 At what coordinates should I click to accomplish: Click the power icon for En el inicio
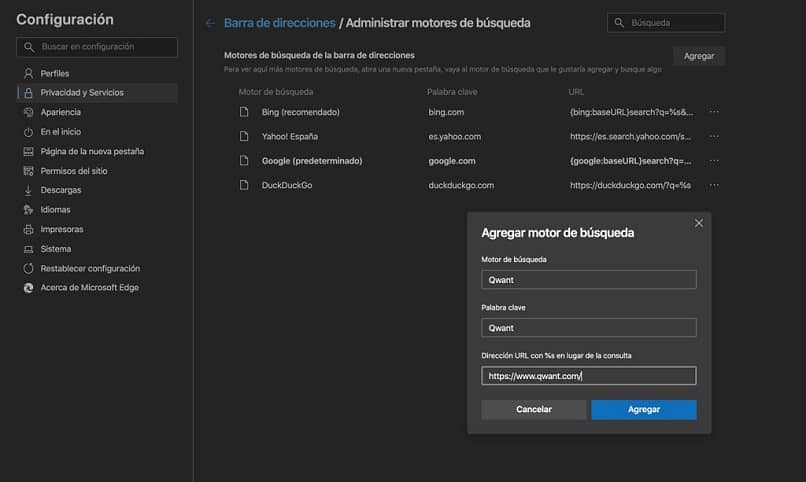[28, 132]
